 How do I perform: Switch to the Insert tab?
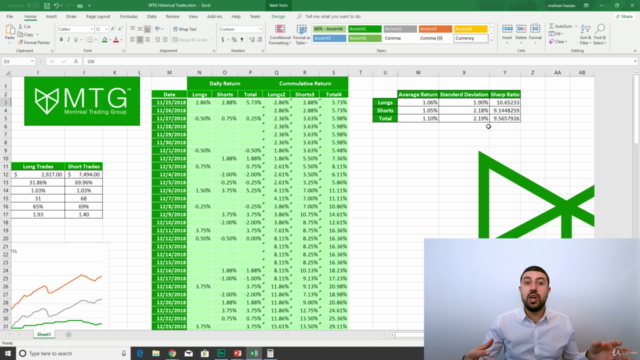[51, 17]
